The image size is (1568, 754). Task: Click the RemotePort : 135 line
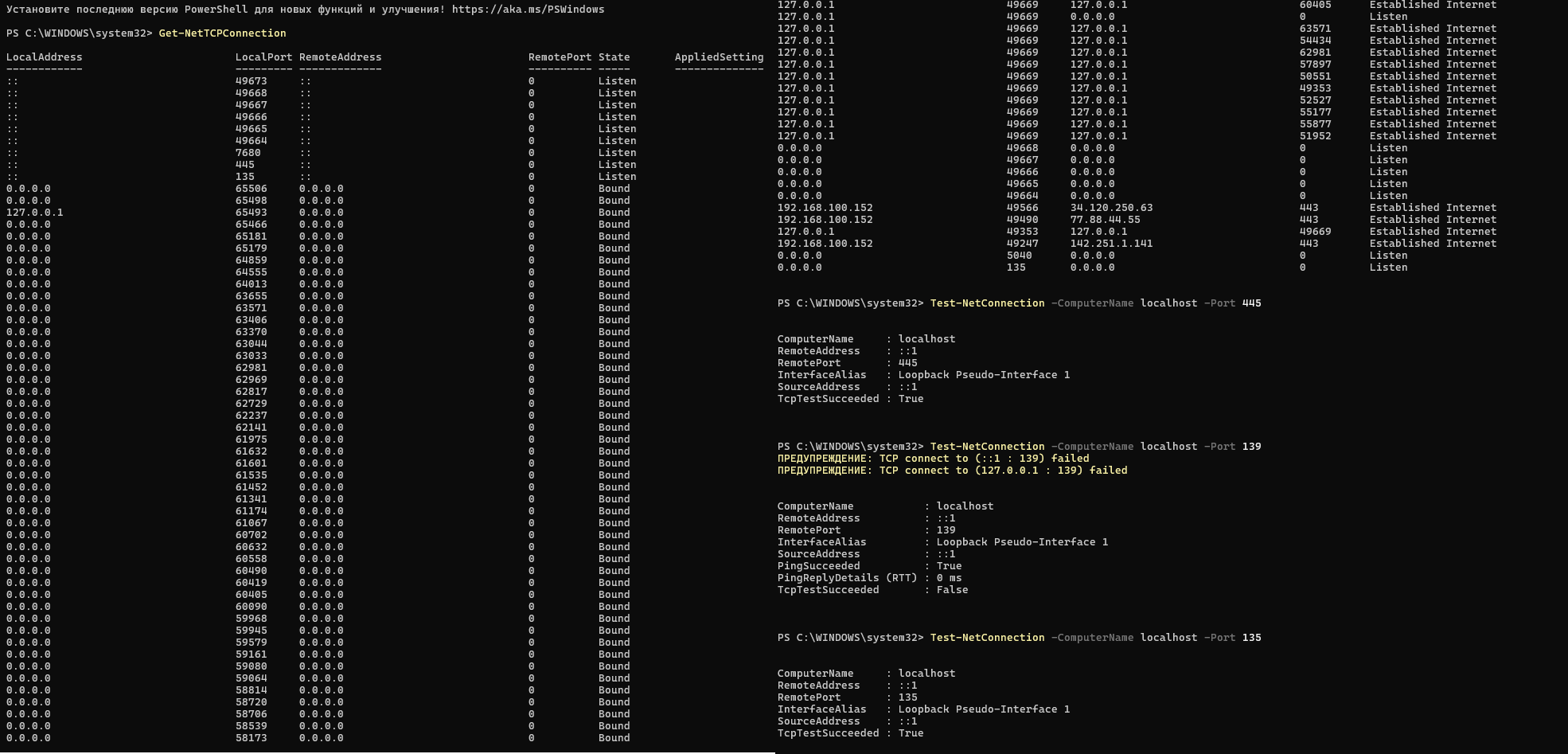[848, 697]
